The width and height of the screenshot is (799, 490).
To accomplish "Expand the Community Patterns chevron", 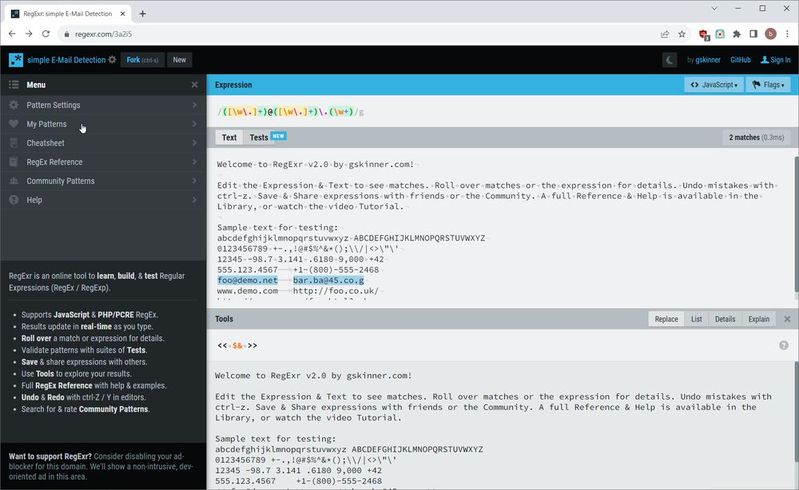I will (194, 181).
